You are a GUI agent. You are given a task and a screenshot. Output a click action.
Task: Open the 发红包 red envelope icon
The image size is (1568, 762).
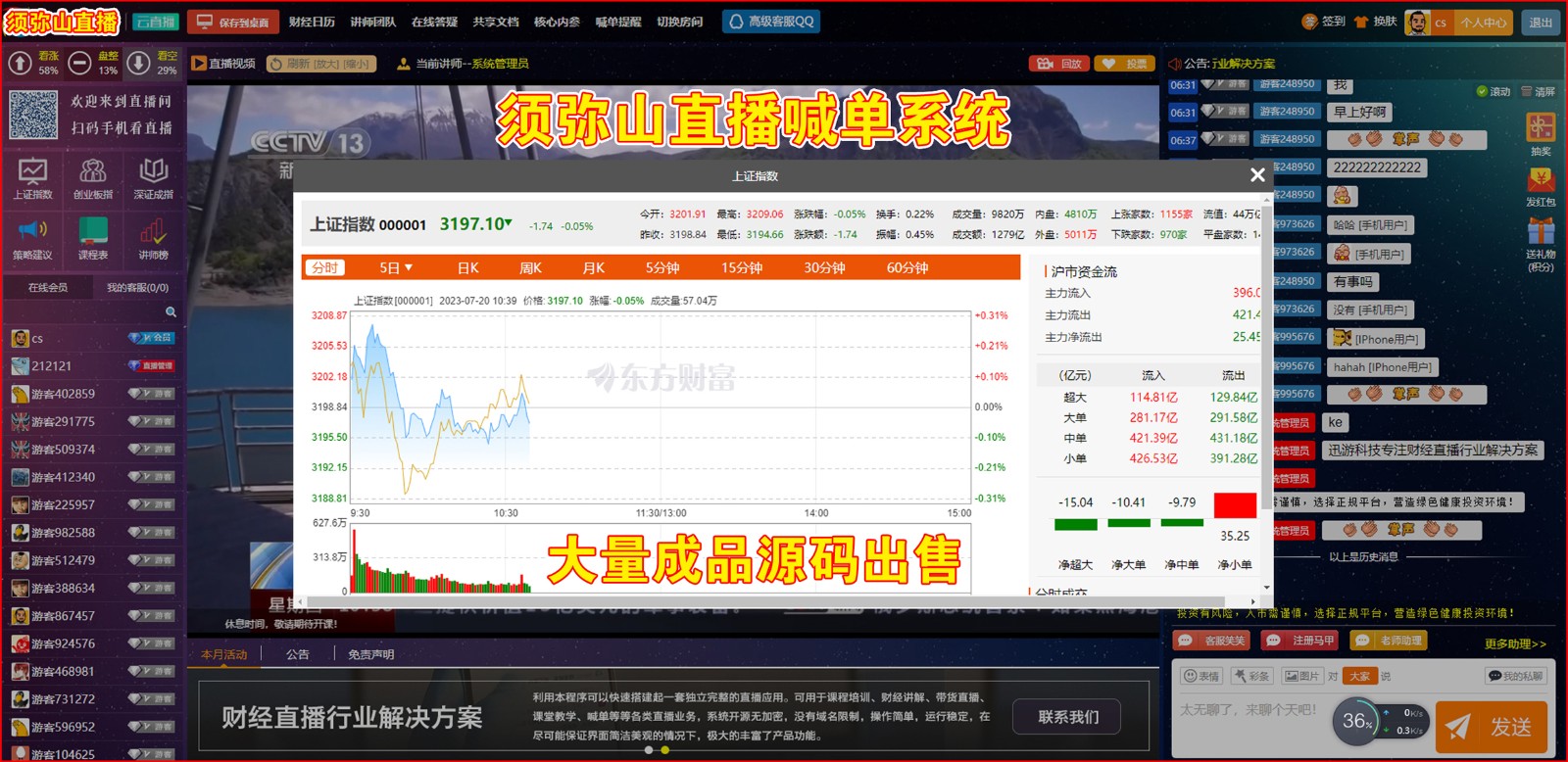tap(1541, 180)
